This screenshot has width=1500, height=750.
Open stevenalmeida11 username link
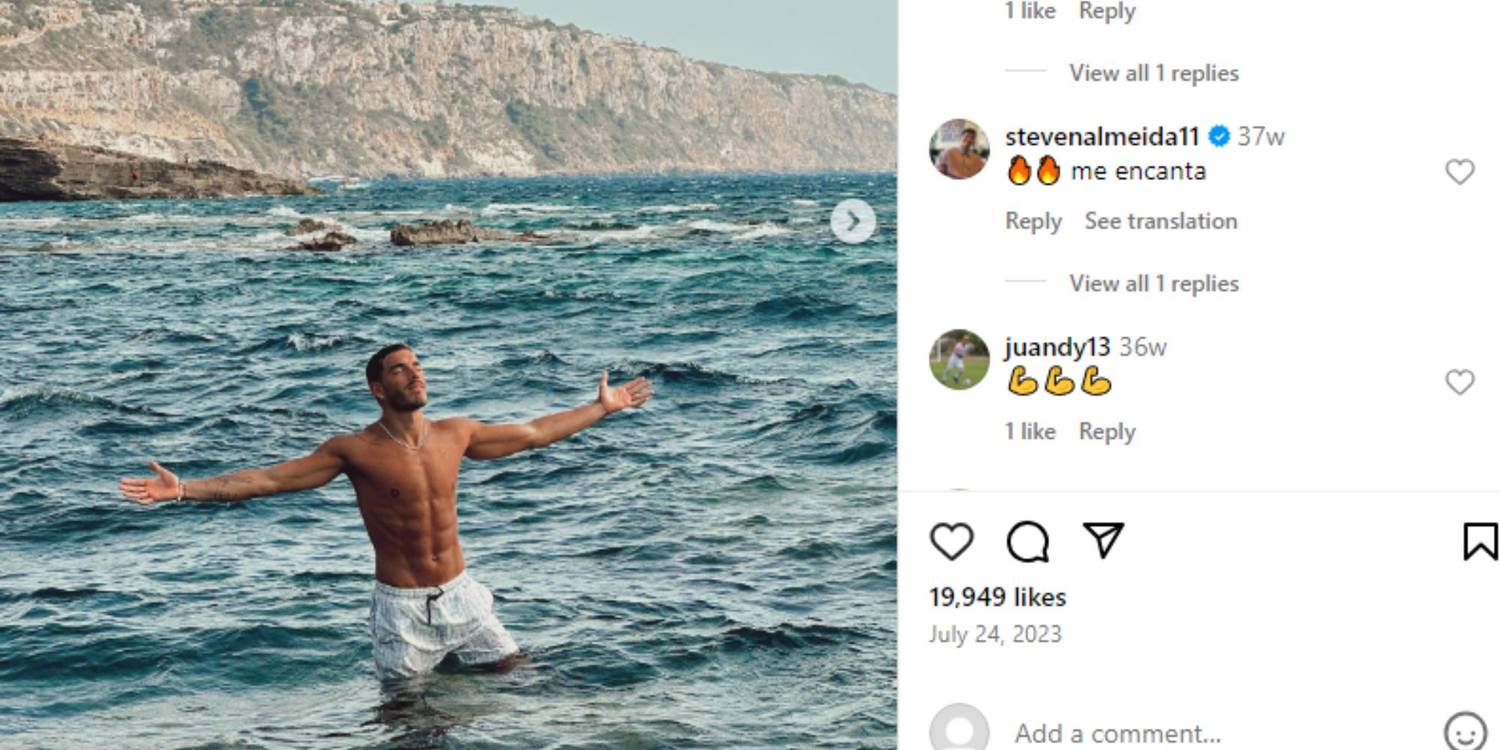point(1101,136)
